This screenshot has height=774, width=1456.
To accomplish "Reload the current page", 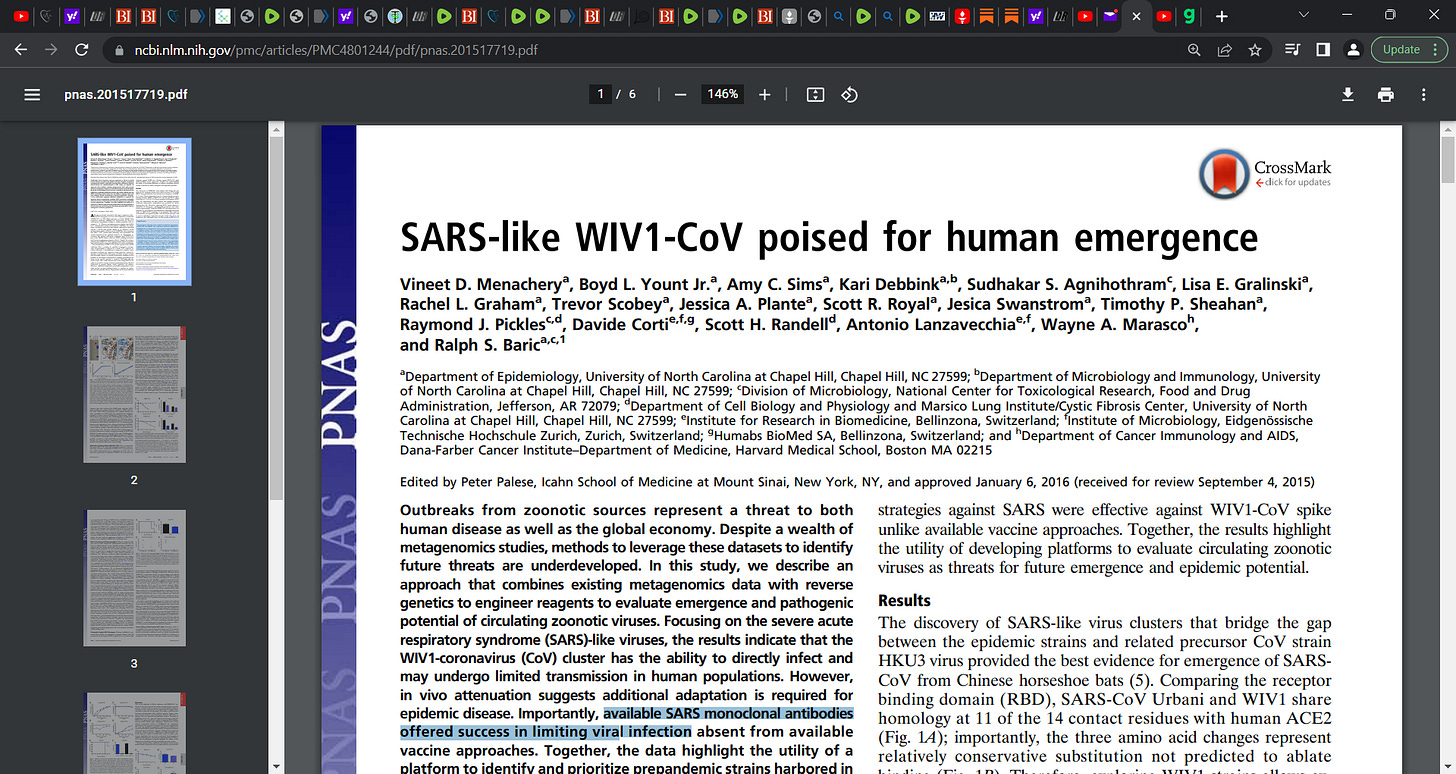I will 82,49.
